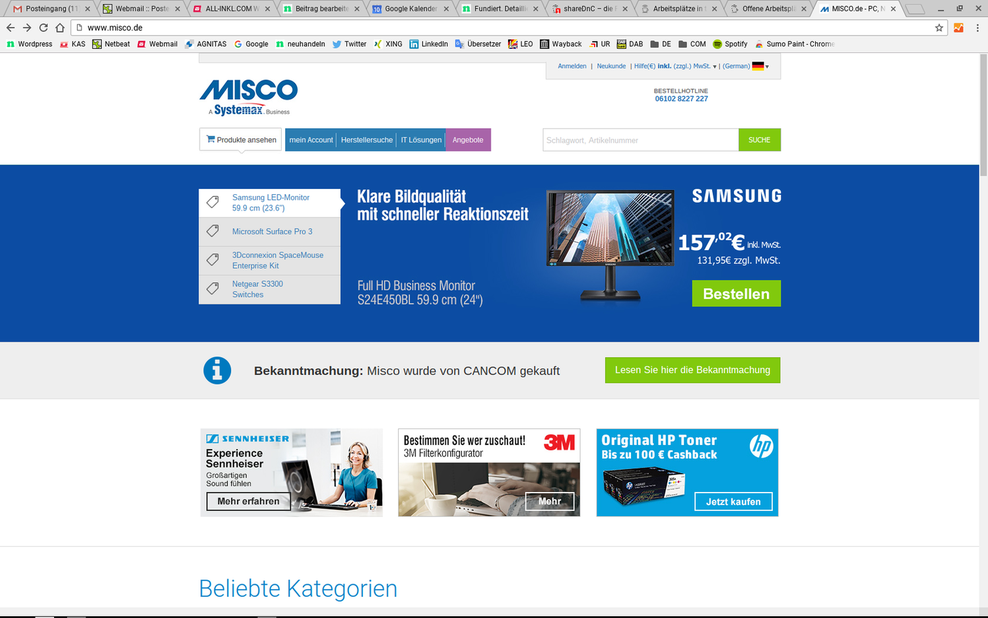
Task: Close the MISCO.de browser tab
Action: pos(893,9)
